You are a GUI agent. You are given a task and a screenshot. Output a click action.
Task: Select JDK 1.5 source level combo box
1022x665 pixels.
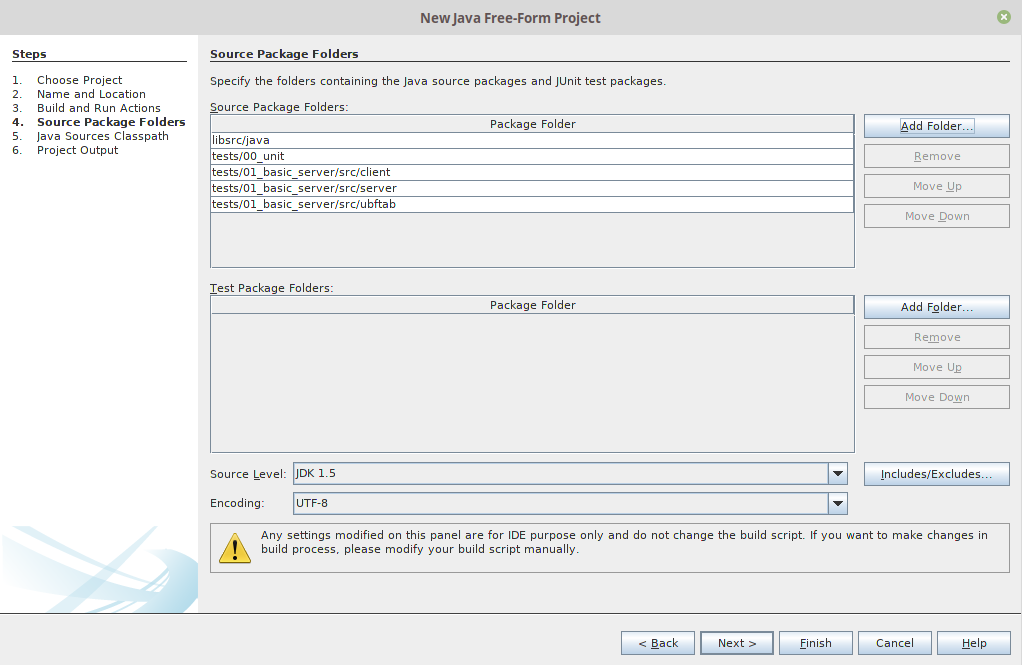[560, 474]
